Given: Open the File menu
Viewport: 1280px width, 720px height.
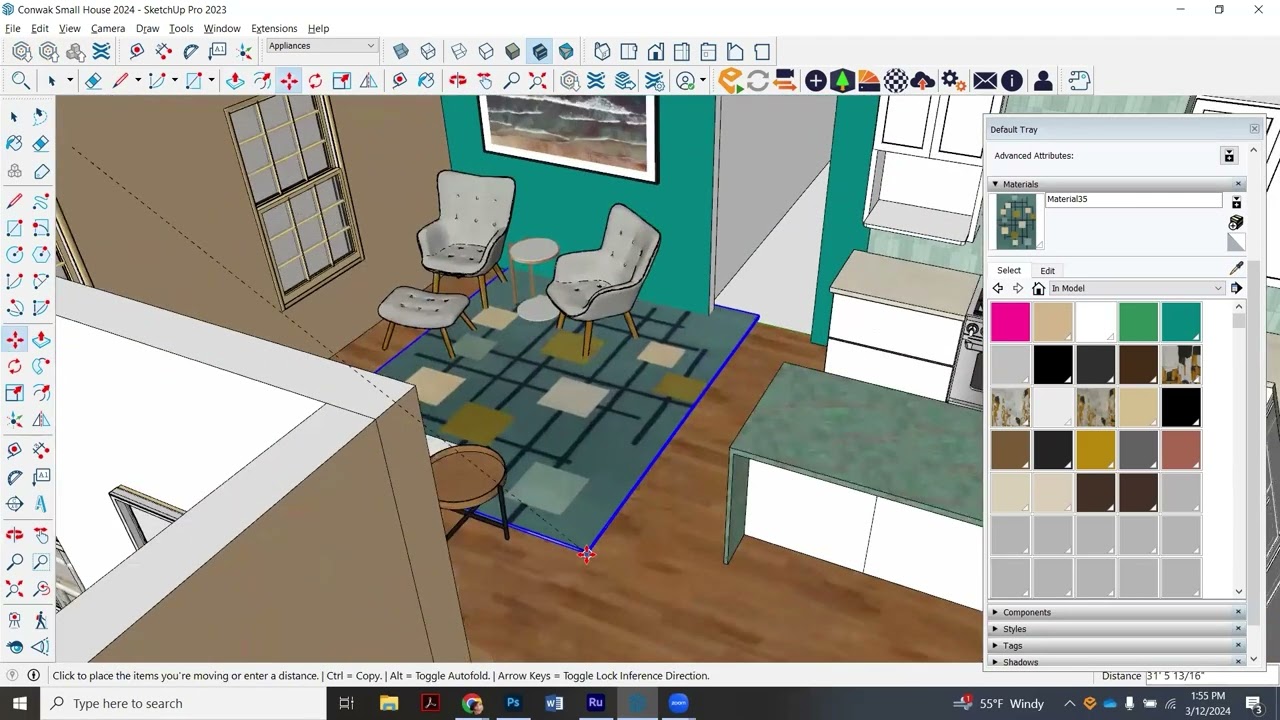Looking at the screenshot, I should point(13,29).
